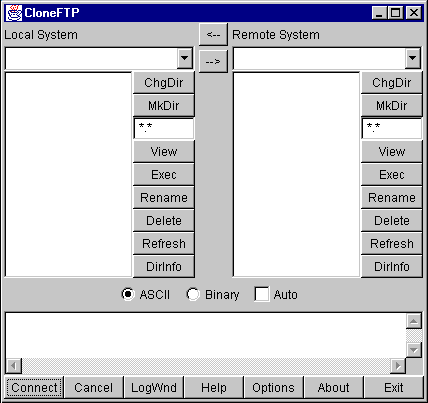Click the log horizontal scroll right arrow
This screenshot has width=428, height=403.
[398, 366]
